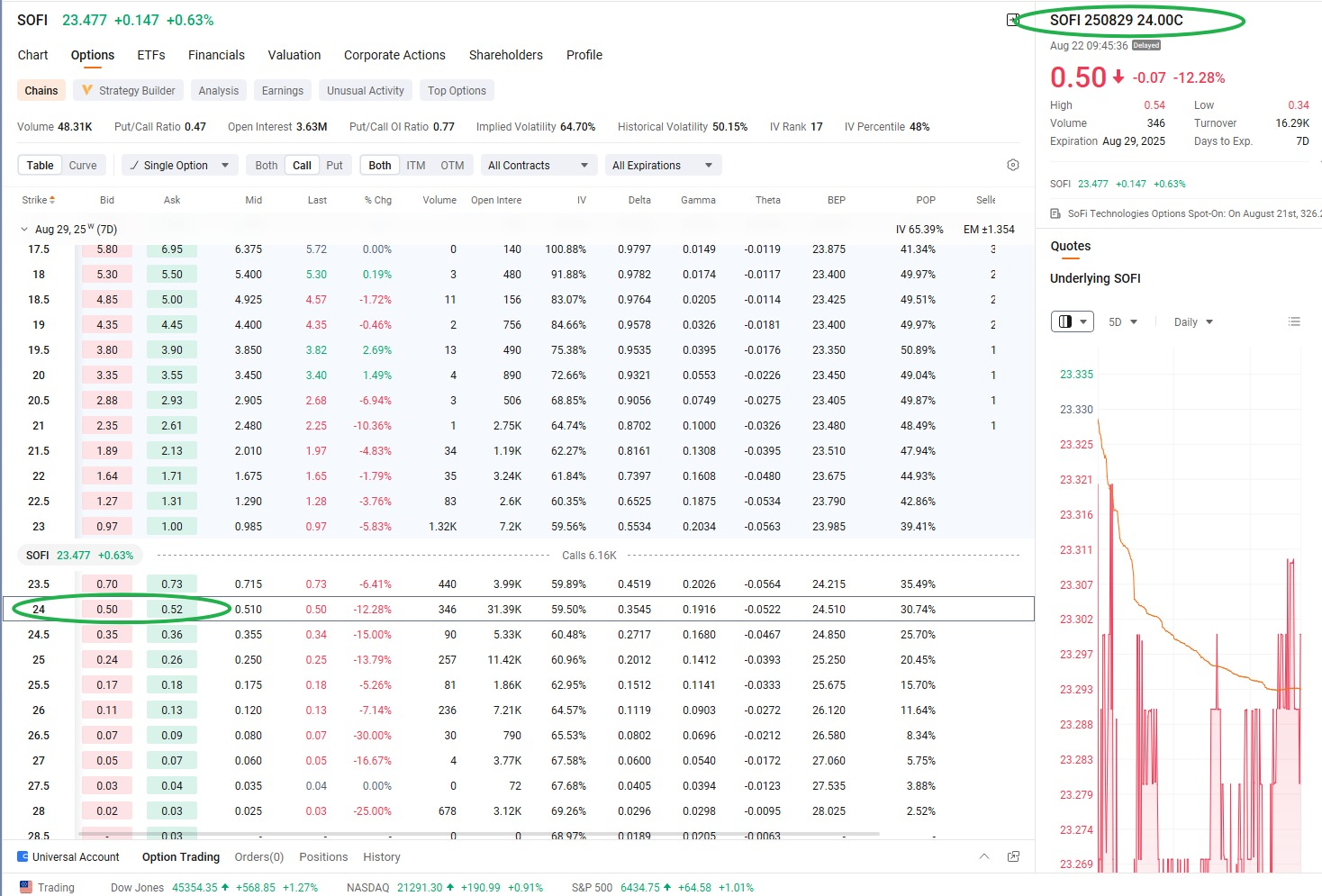Open the All Expirations dropdown

coord(662,166)
